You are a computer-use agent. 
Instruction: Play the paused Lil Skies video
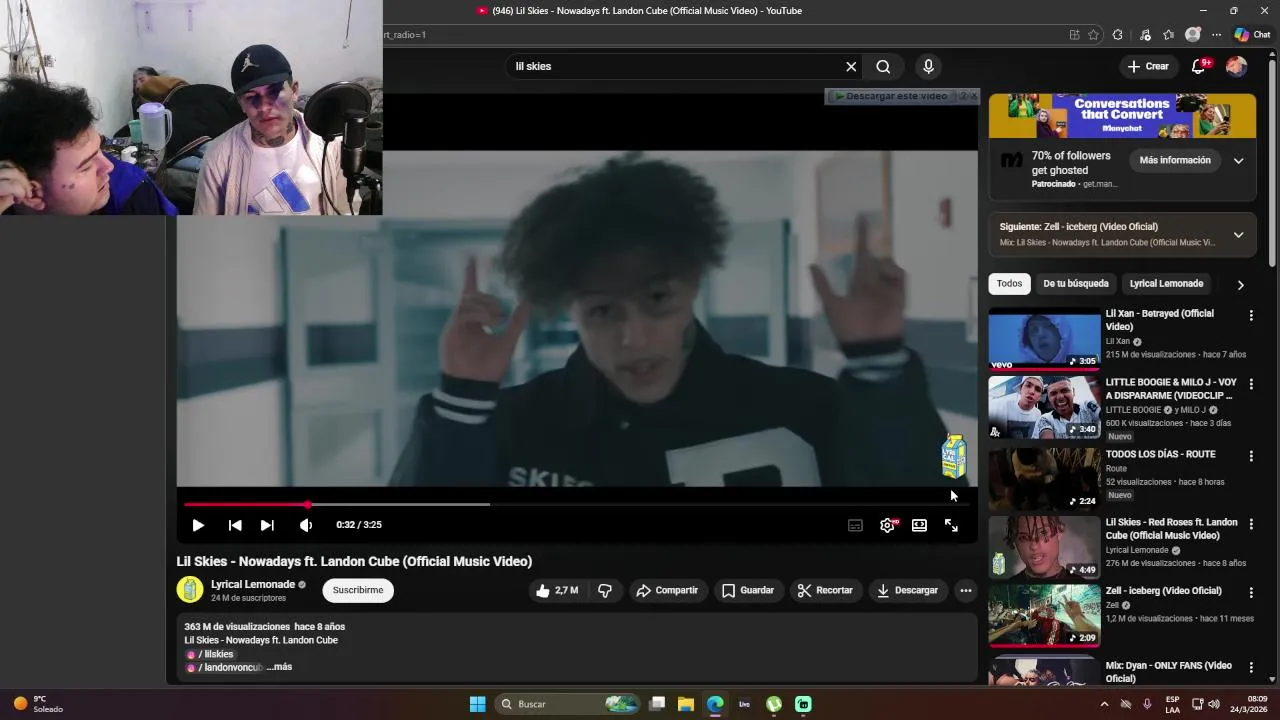tap(198, 525)
